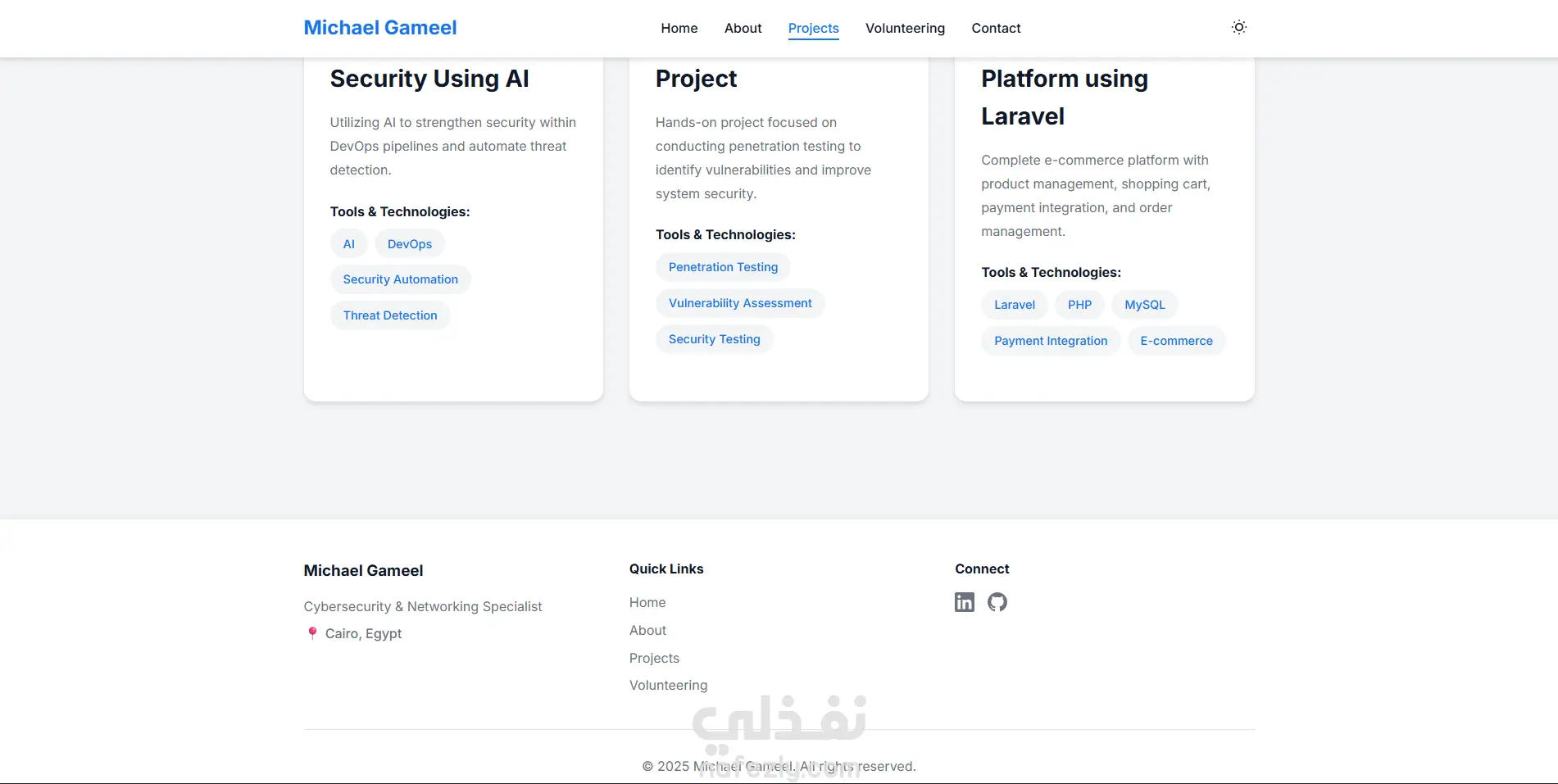Click the red location pin icon

(x=312, y=633)
